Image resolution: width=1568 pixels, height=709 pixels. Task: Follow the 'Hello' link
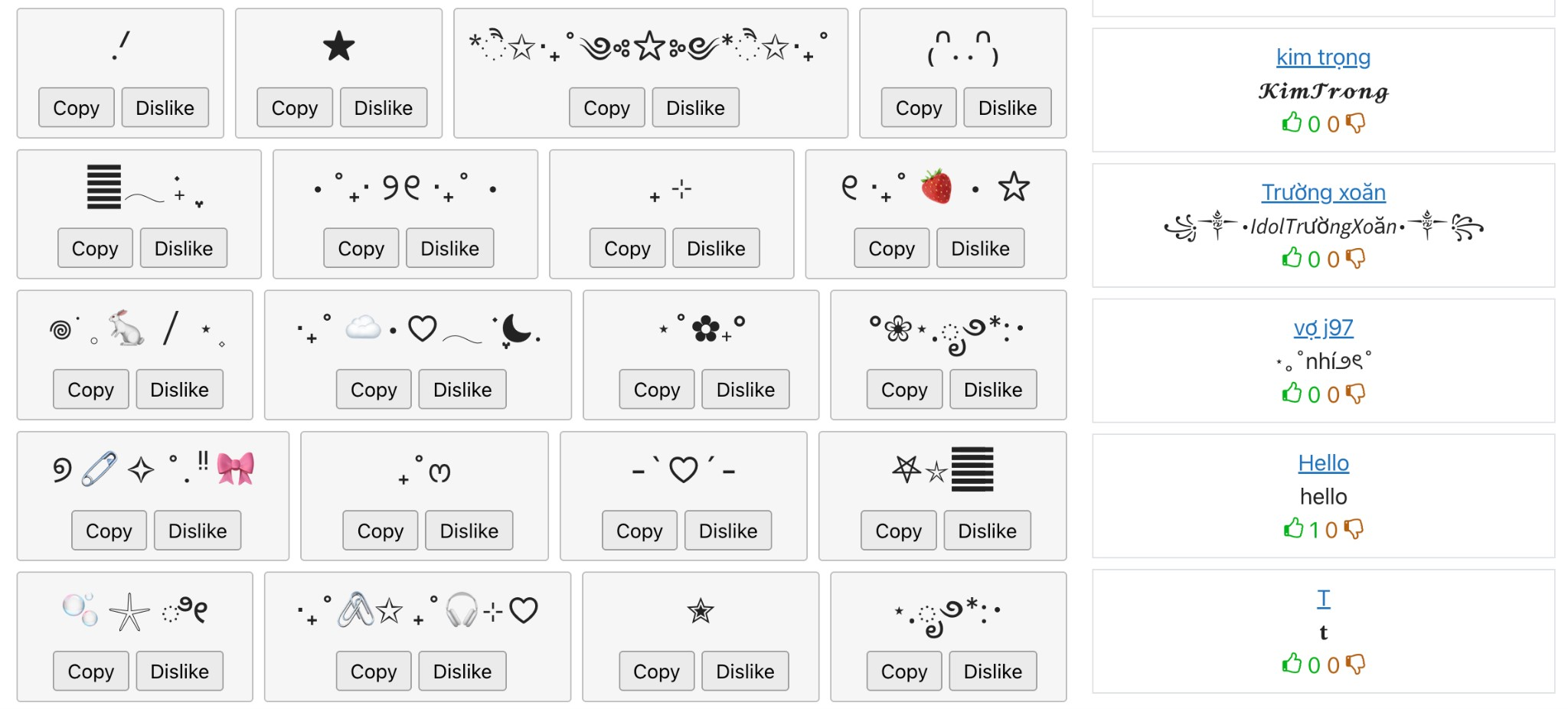tap(1323, 463)
